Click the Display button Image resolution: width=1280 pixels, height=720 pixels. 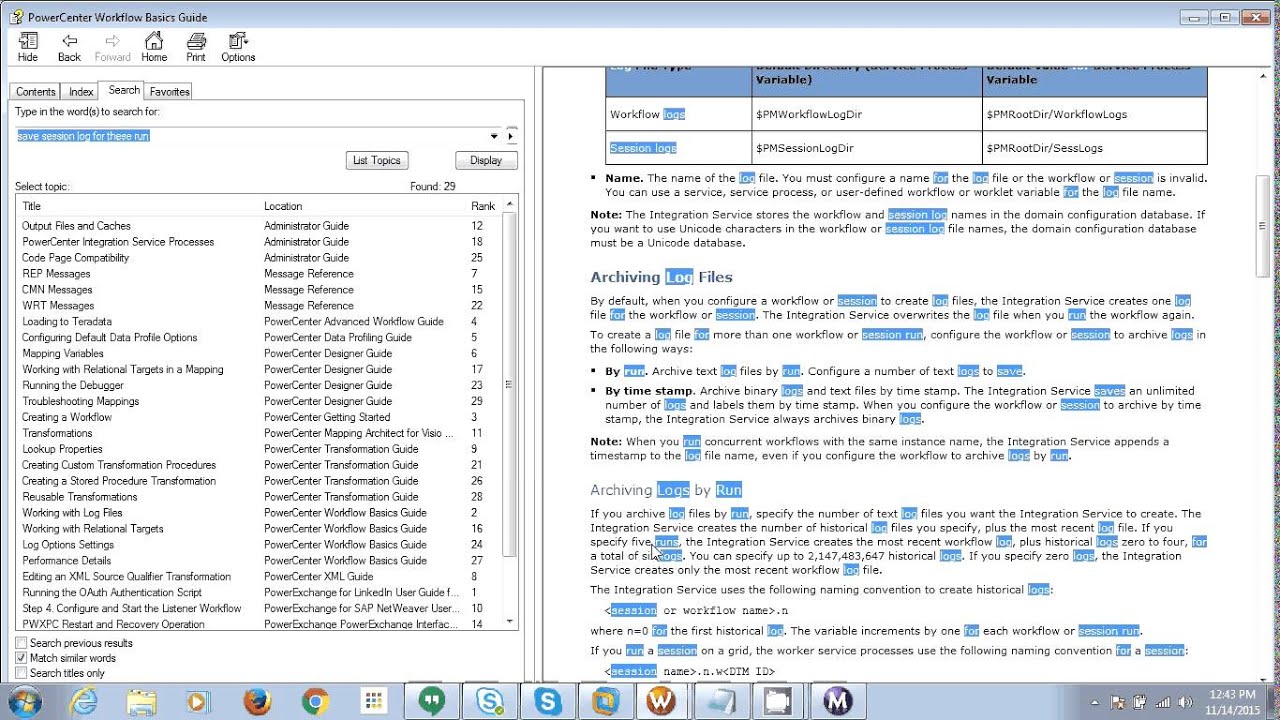click(x=486, y=160)
